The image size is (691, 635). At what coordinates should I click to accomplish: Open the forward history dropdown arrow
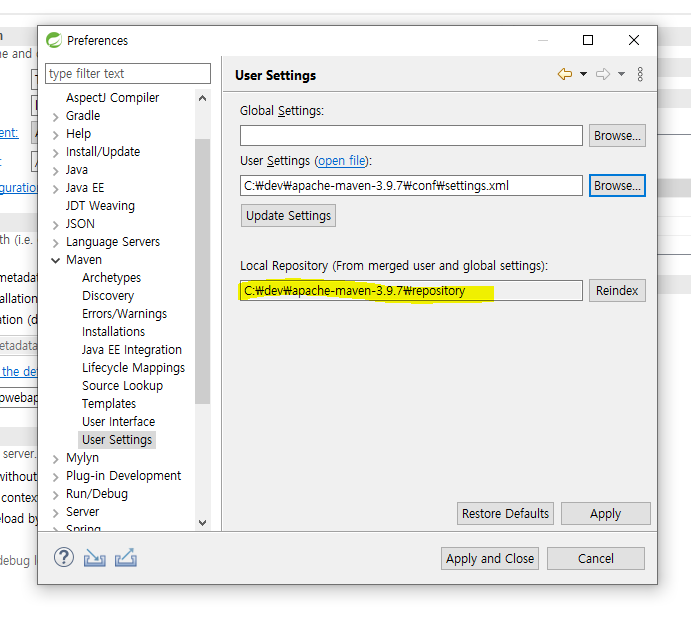[621, 75]
